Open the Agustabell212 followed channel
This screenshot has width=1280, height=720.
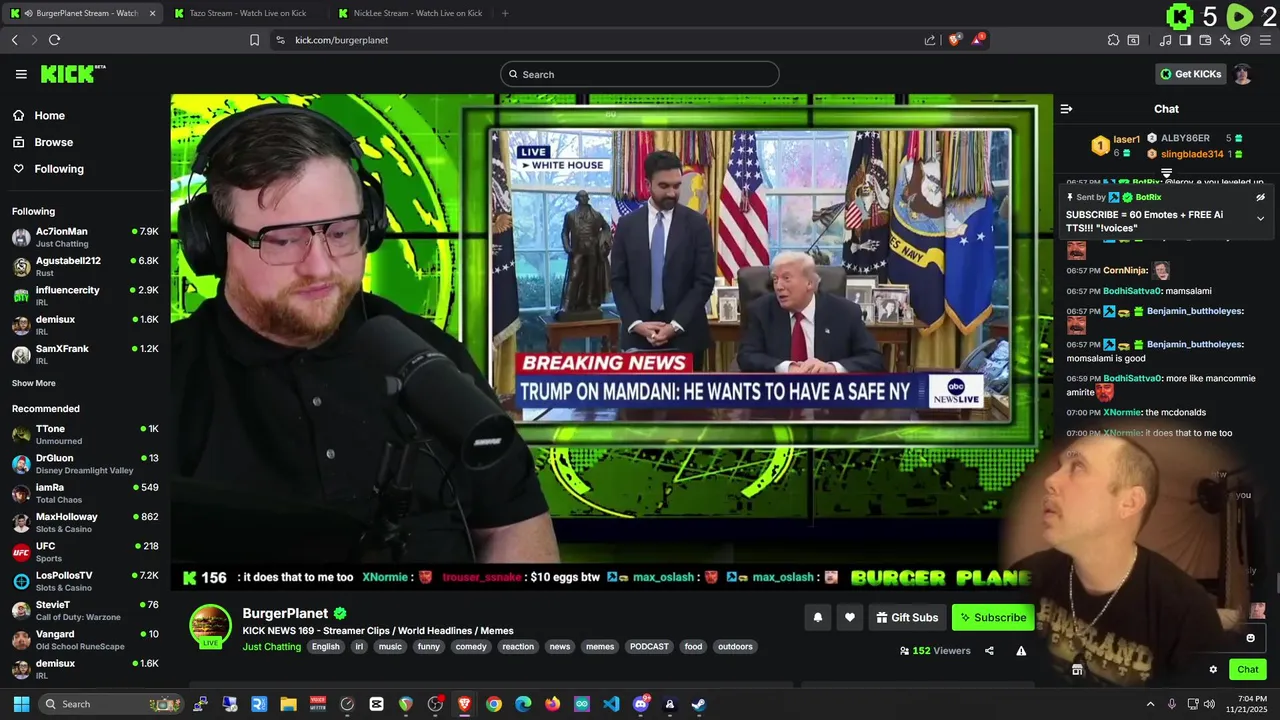tap(85, 266)
